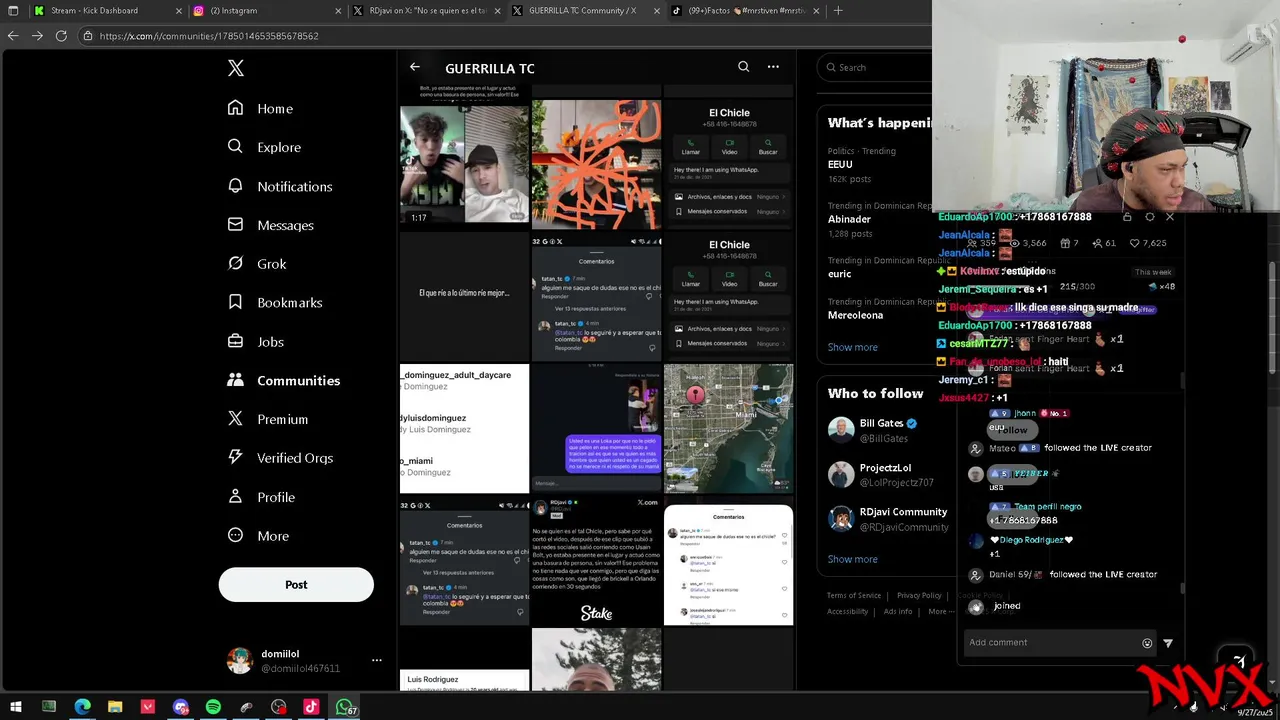Go to Home in the X sidebar
This screenshot has width=1280, height=720.
click(x=260, y=108)
